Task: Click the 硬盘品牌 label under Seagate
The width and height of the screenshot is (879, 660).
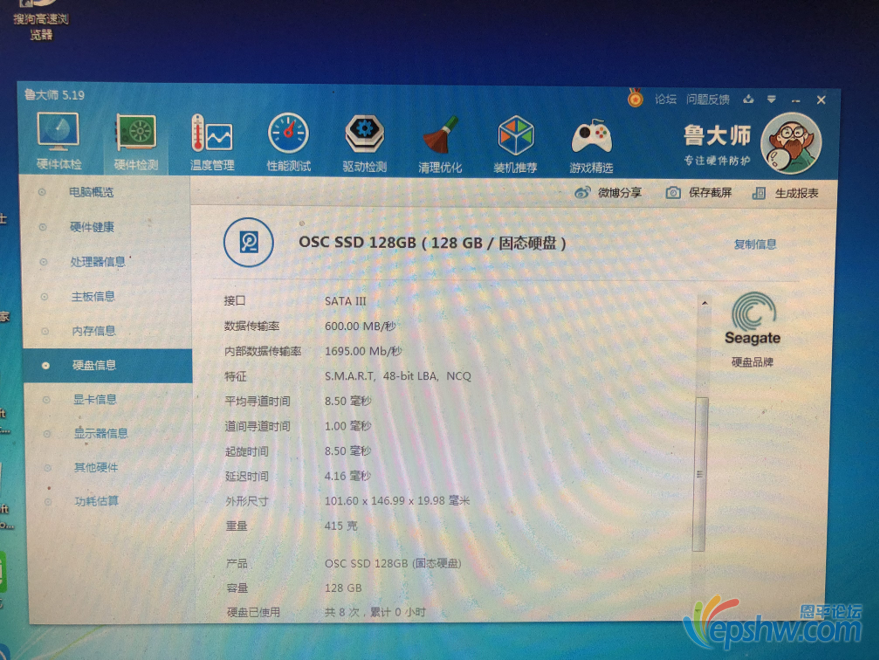Action: pos(752,362)
